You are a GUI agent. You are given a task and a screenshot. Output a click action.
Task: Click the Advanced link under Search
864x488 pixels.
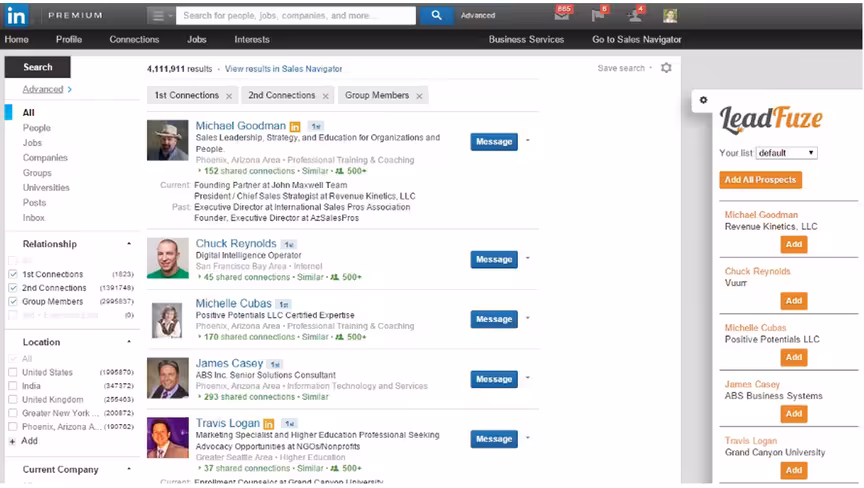[43, 89]
